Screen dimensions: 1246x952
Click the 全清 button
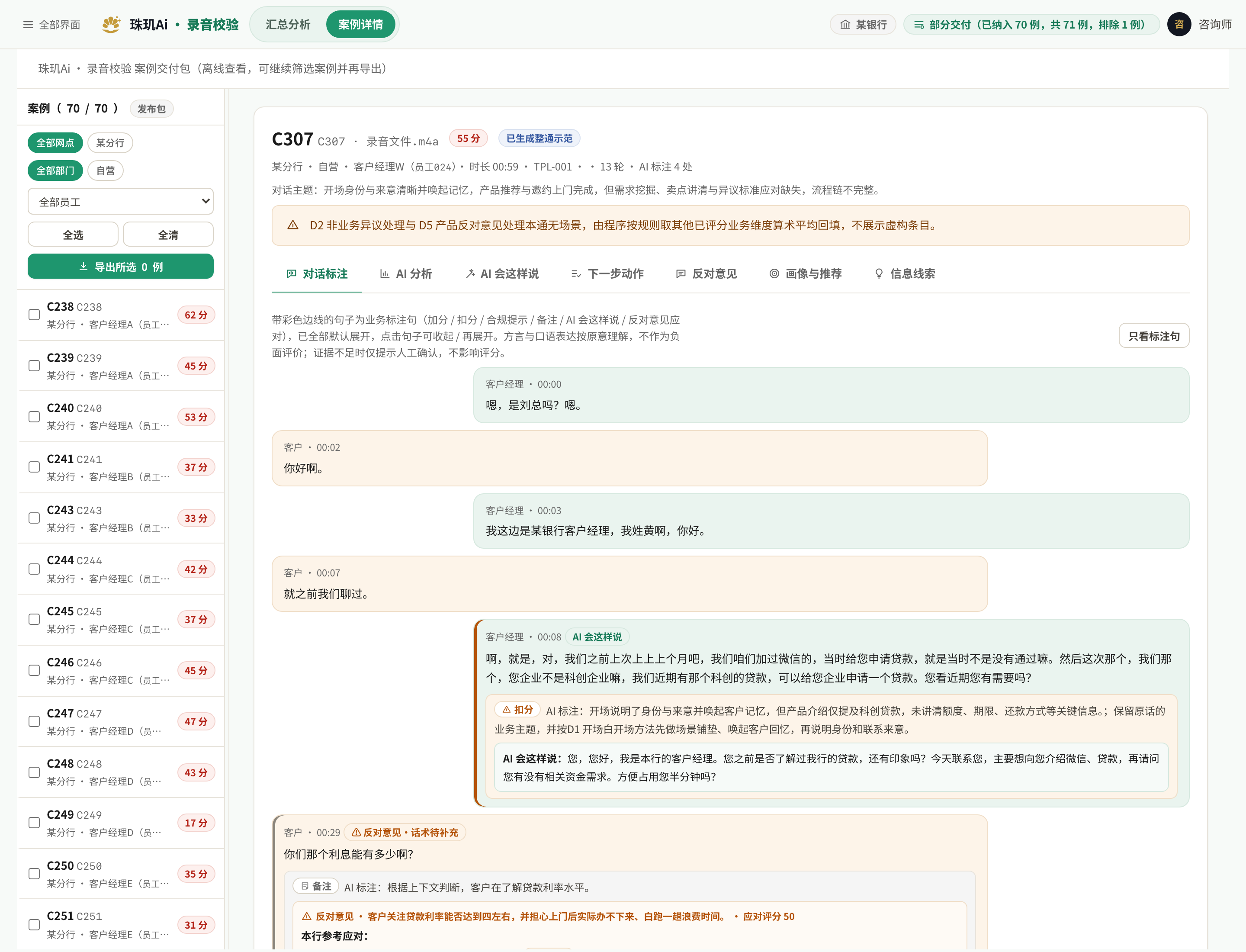coord(168,235)
